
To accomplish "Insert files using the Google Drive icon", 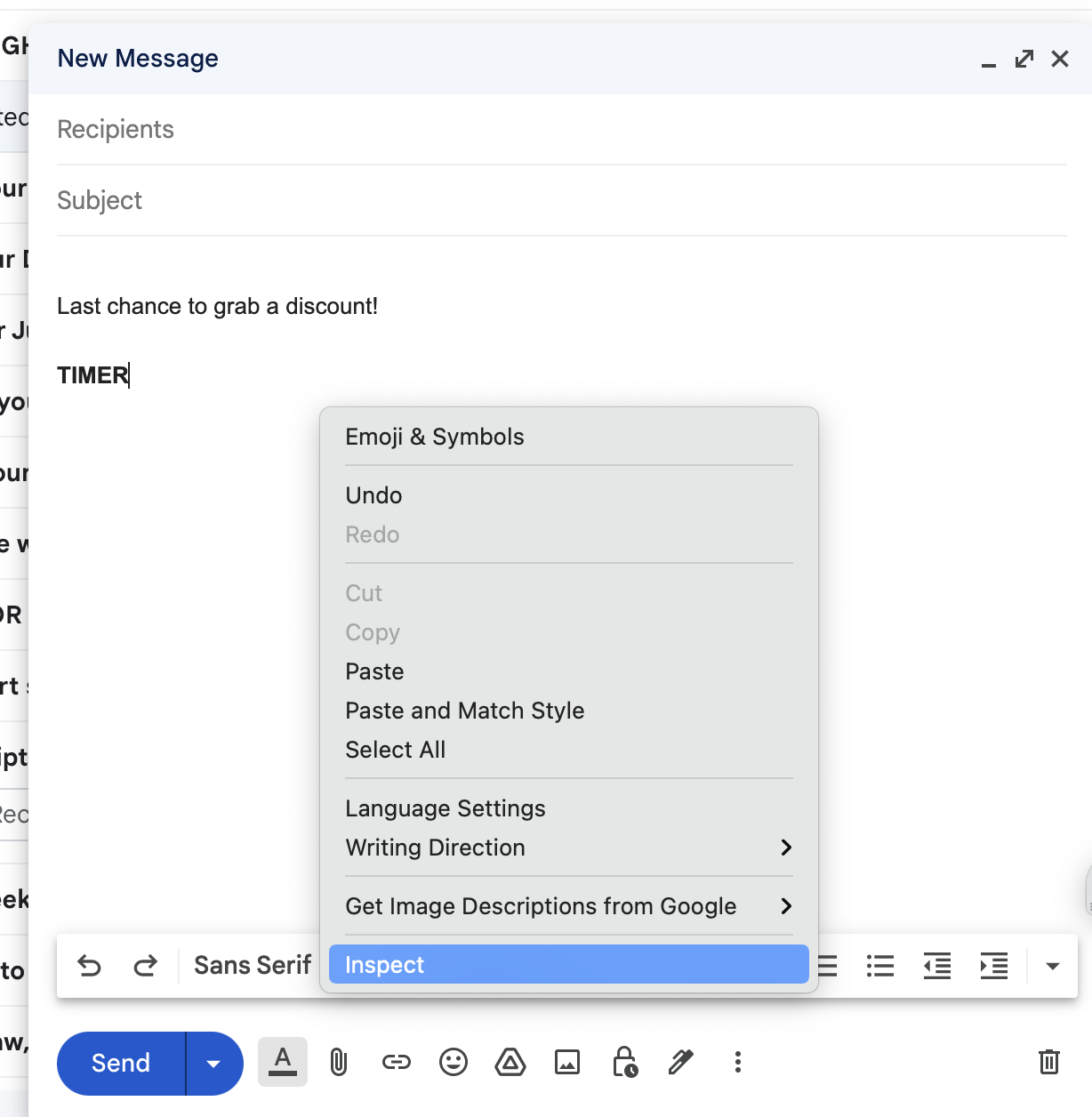I will 510,1062.
